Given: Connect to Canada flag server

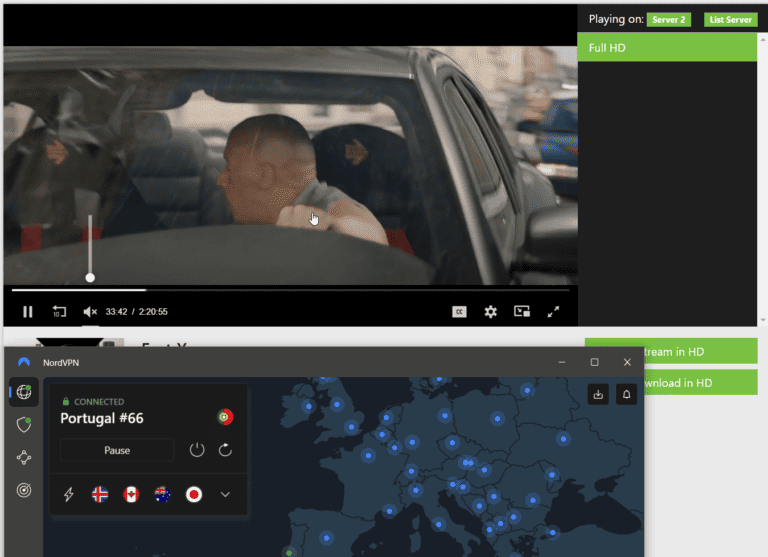Looking at the screenshot, I should (x=131, y=494).
